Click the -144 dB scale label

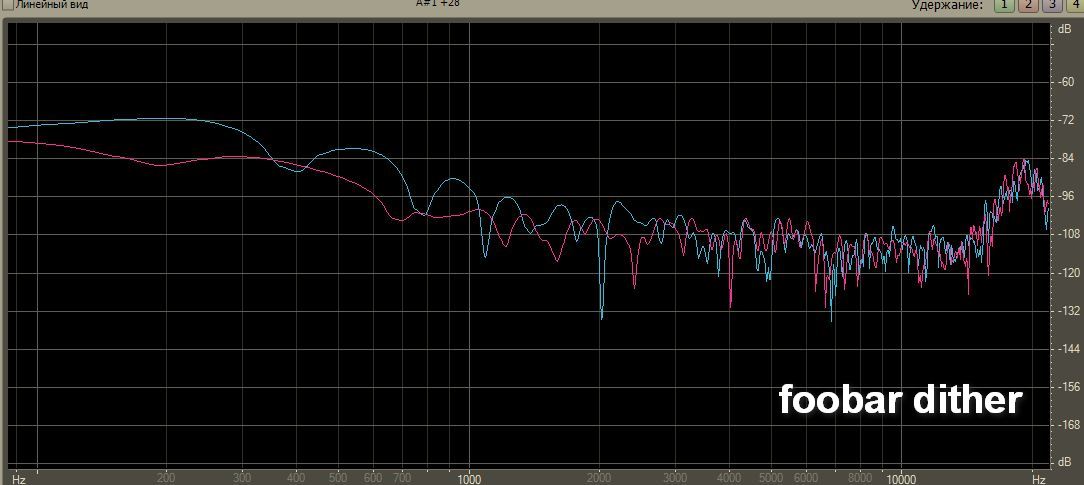pyautogui.click(x=1067, y=349)
